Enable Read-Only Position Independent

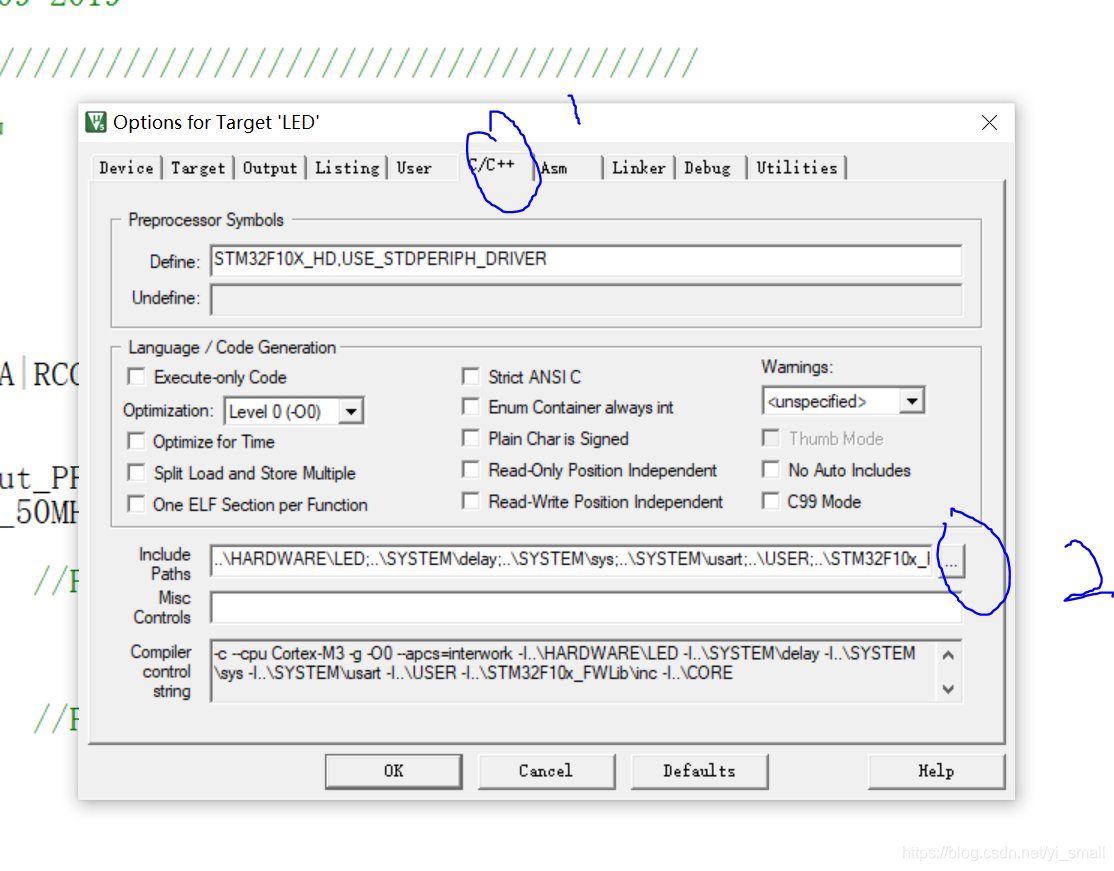(x=470, y=470)
